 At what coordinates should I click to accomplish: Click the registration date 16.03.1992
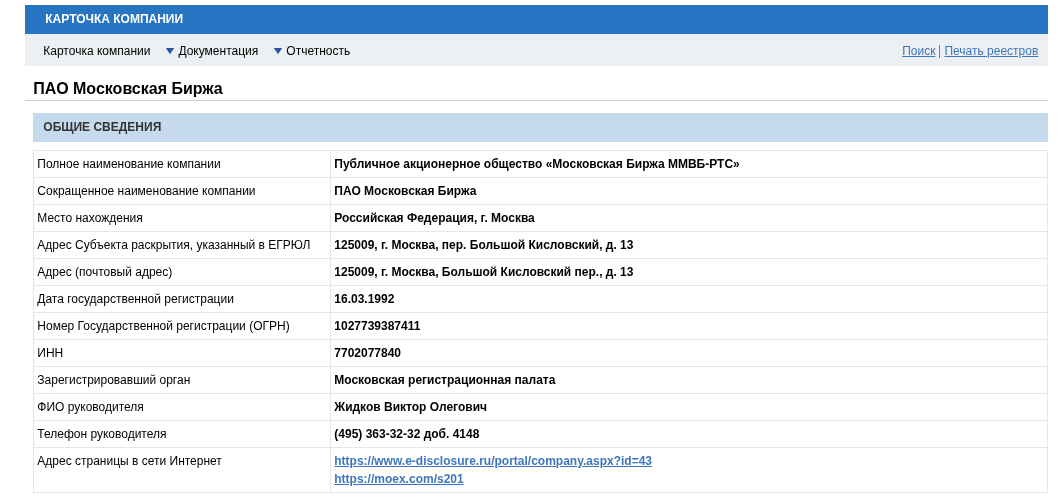pos(364,299)
